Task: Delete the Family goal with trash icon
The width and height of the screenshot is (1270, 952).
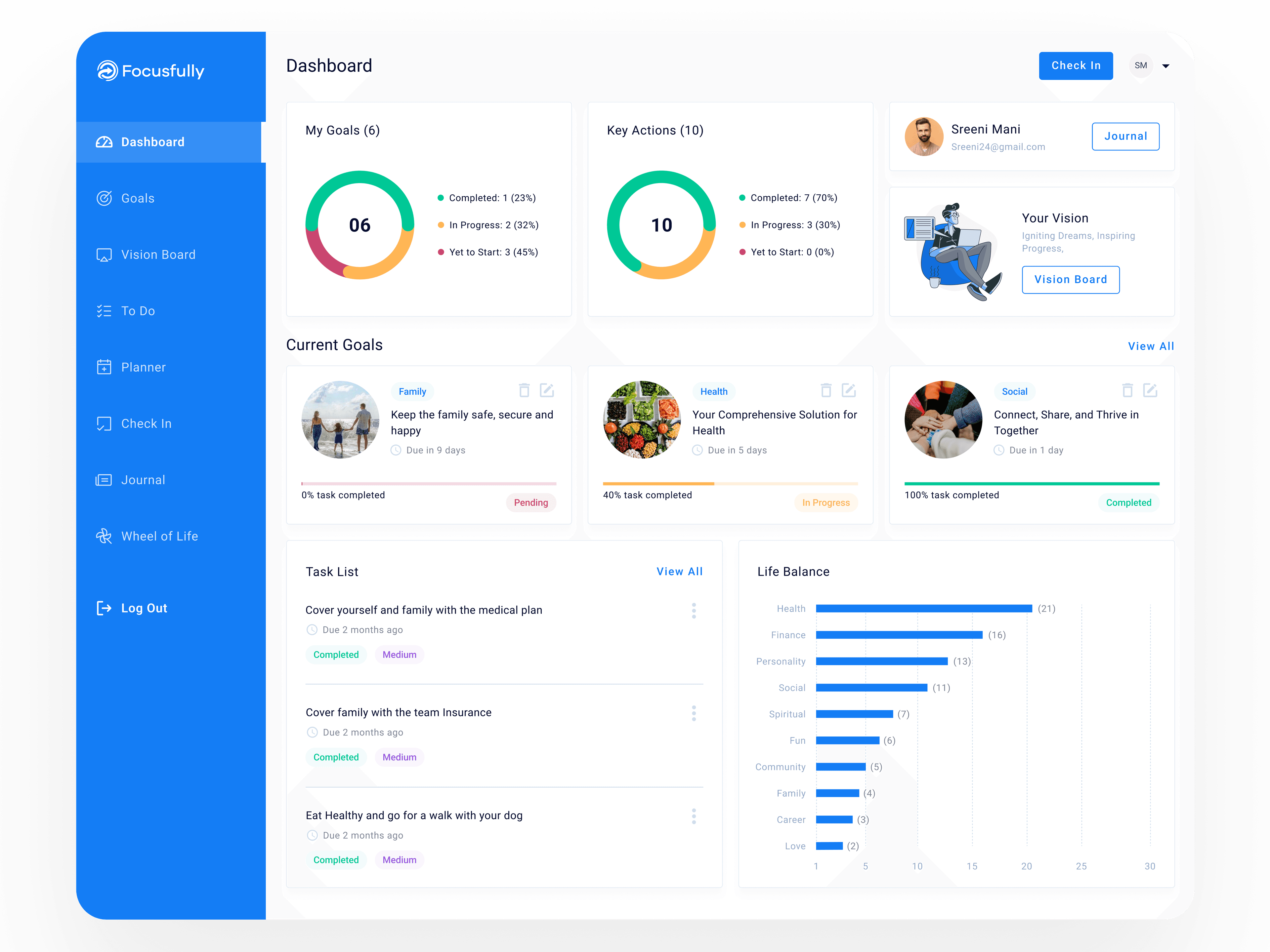Action: pos(524,391)
